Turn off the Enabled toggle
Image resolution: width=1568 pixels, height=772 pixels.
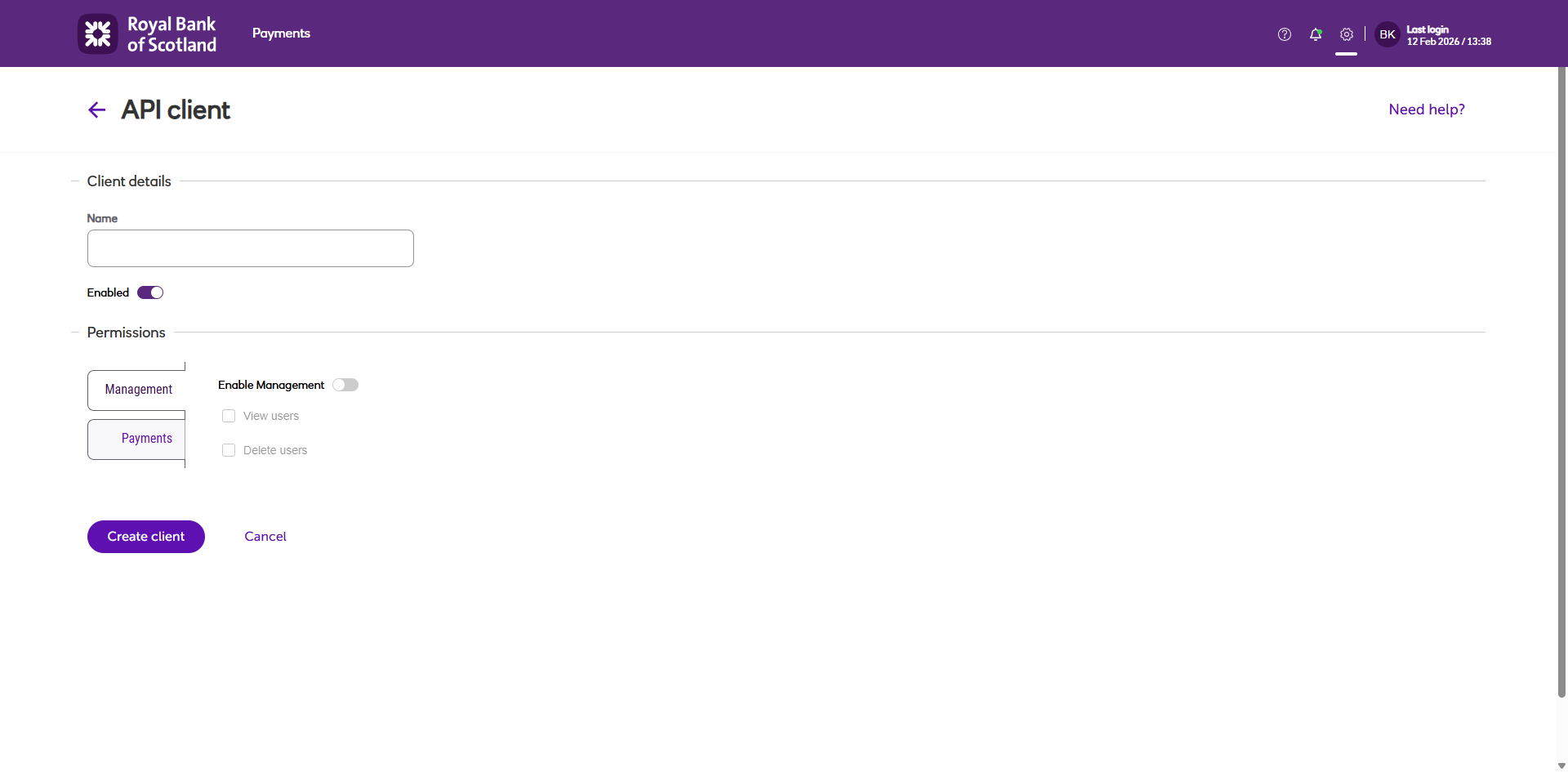(150, 292)
